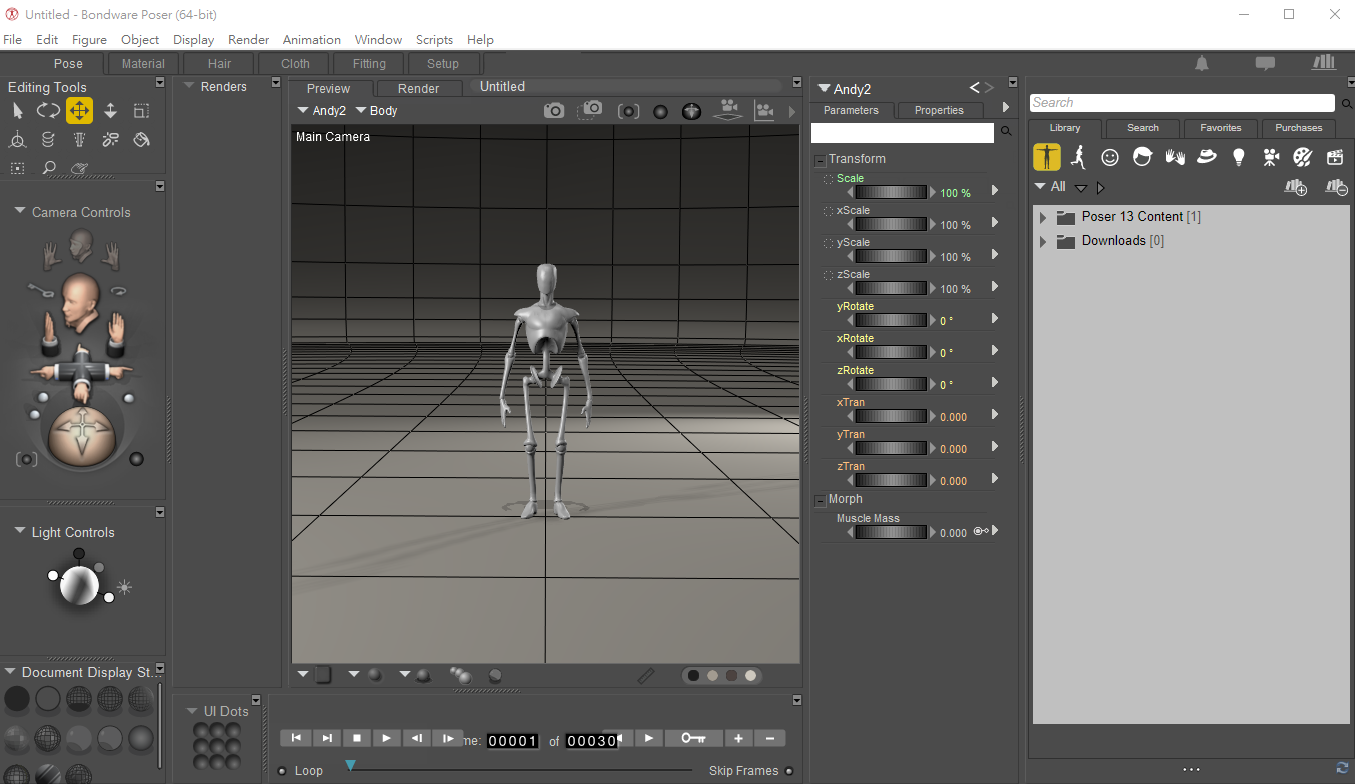Select the magnifier Zoom tool
This screenshot has height=784, width=1355.
[x=48, y=168]
